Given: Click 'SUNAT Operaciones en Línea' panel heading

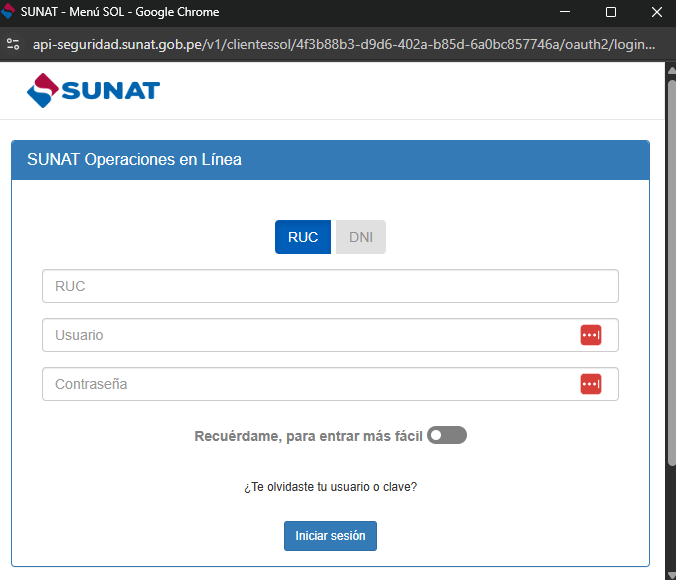Looking at the screenshot, I should [x=134, y=160].
